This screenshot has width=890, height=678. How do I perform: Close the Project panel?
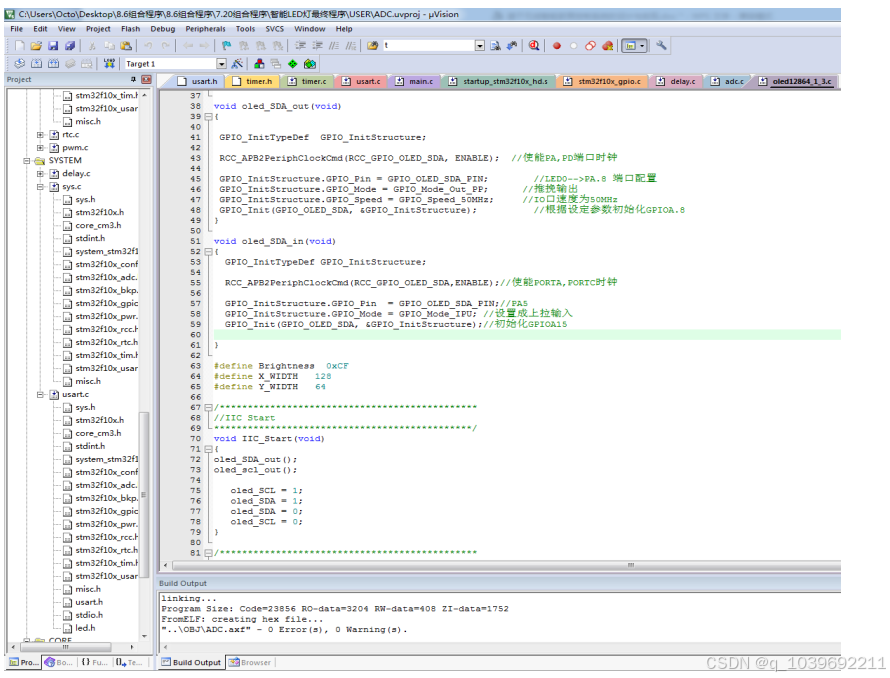(x=146, y=79)
